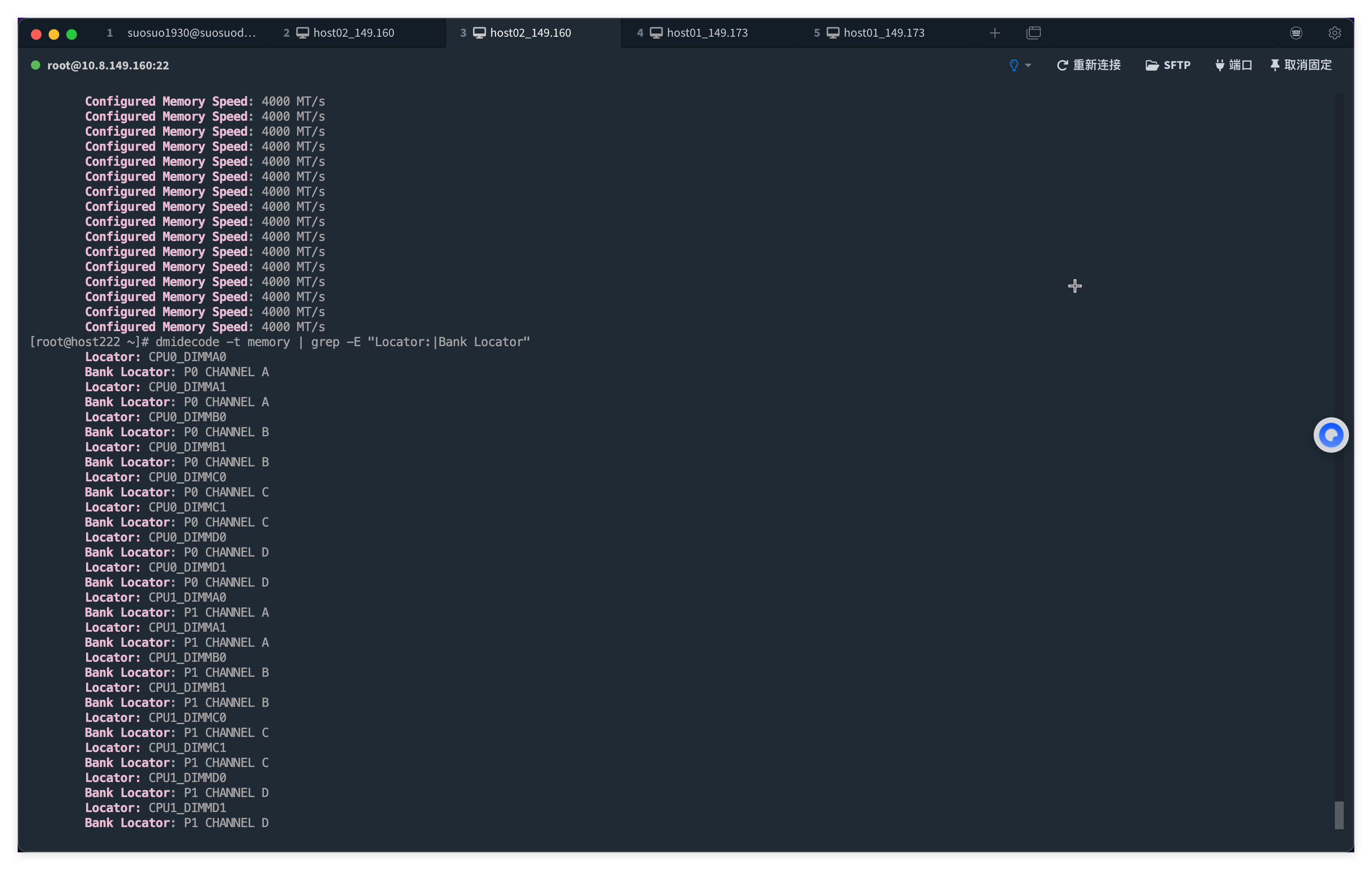
Task: Open the 端口 port forwarding panel
Action: coord(1234,65)
